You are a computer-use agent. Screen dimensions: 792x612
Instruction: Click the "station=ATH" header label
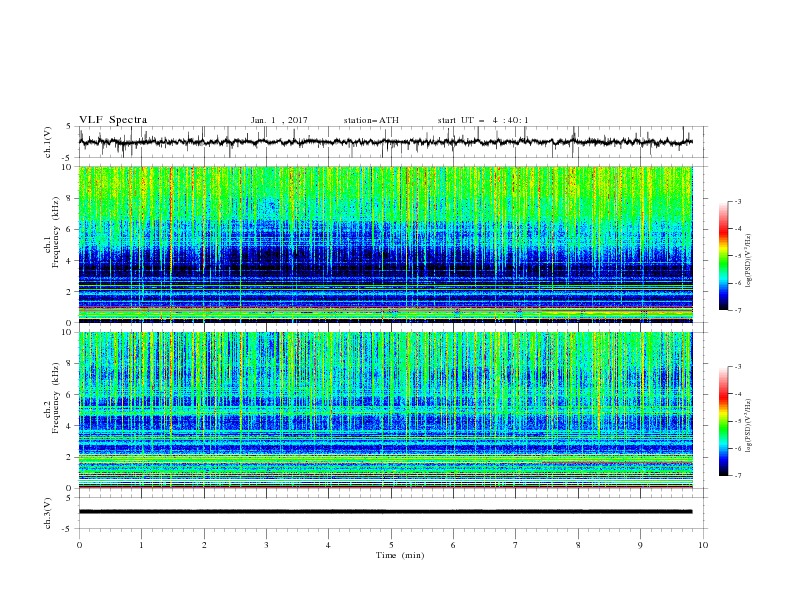[x=371, y=120]
